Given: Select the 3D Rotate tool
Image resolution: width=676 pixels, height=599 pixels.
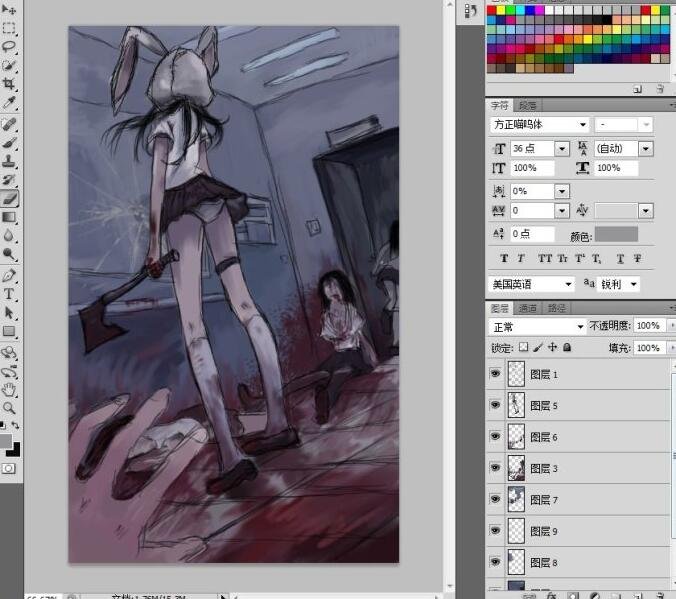Looking at the screenshot, I should click(9, 353).
